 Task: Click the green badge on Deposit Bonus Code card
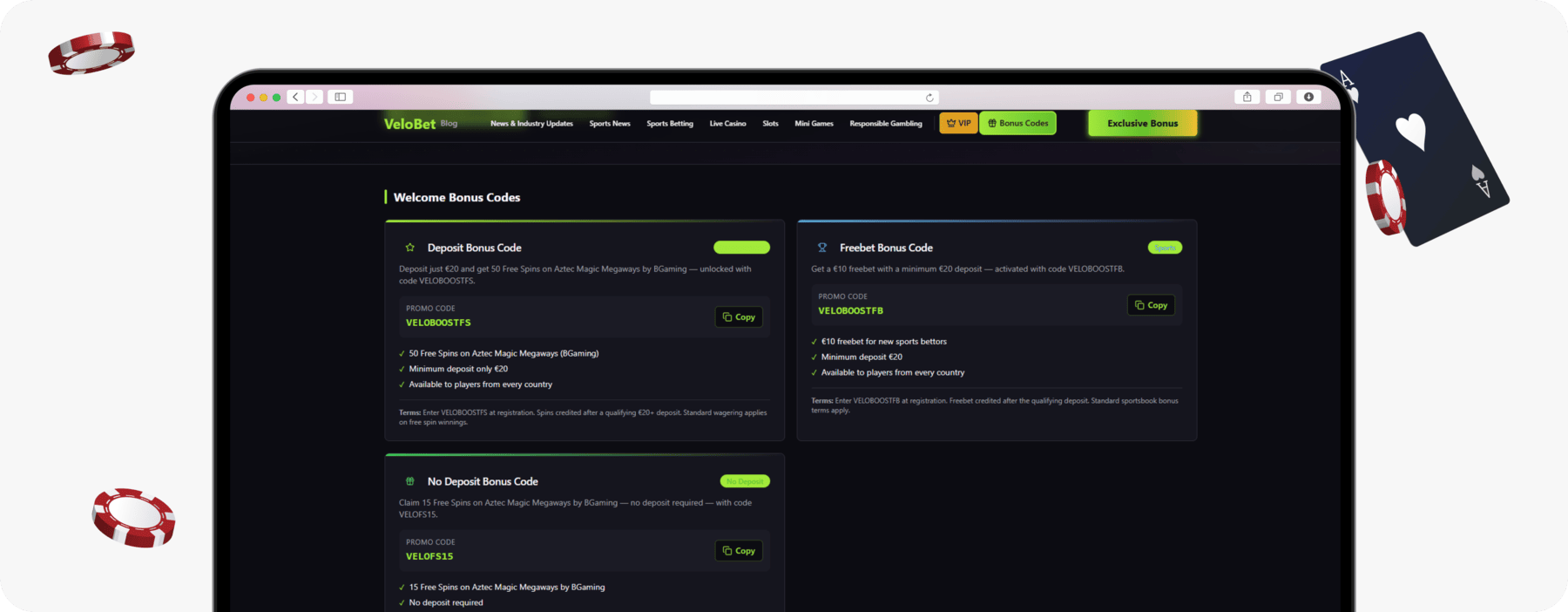click(x=741, y=248)
